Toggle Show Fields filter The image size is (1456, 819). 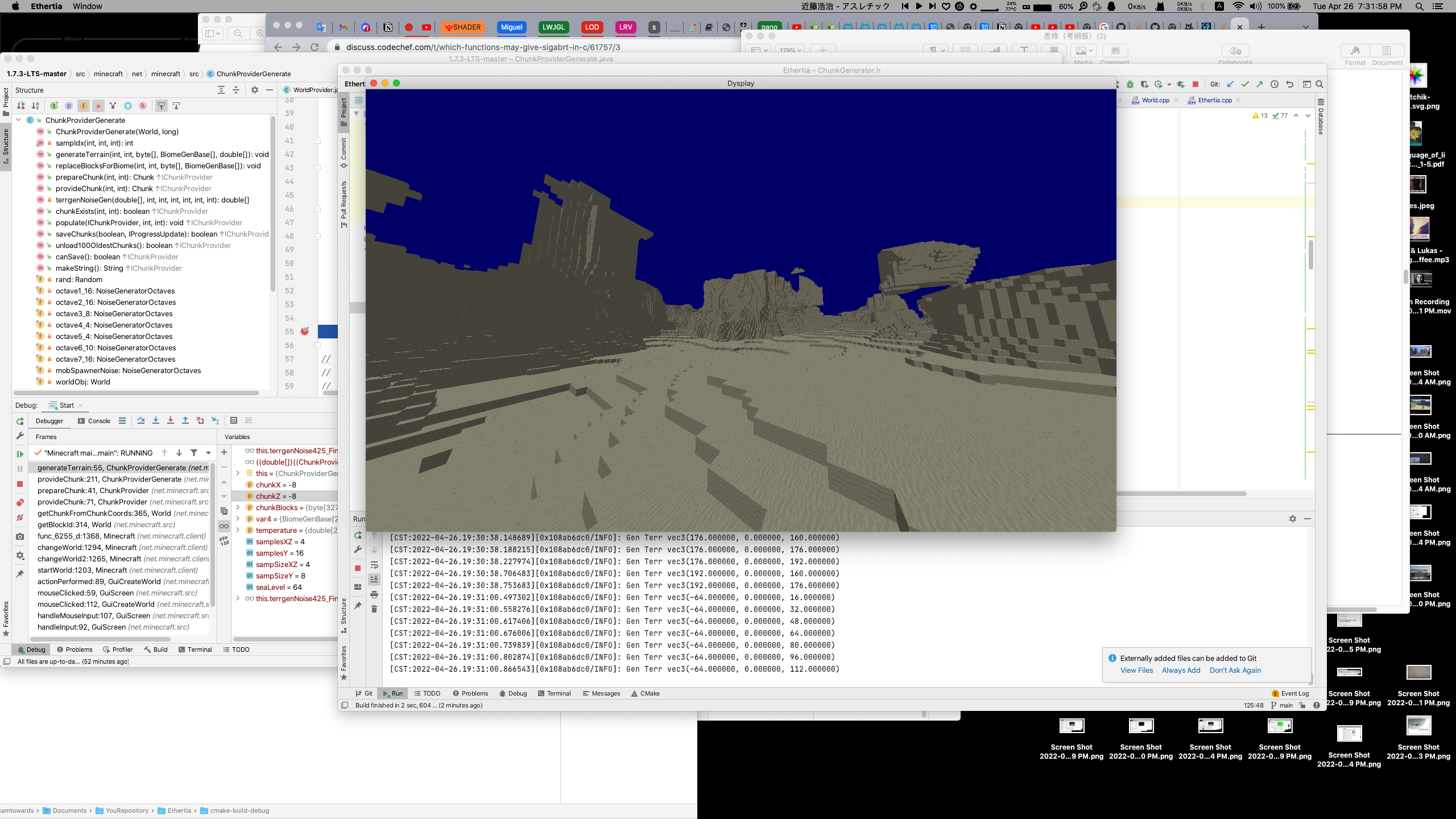click(x=84, y=106)
